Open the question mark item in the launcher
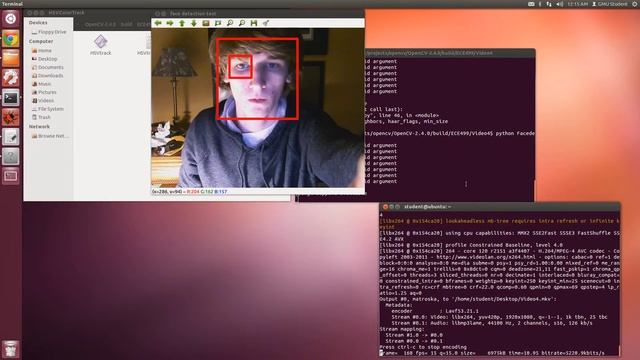Viewport: 640px width, 360px height. click(x=11, y=156)
